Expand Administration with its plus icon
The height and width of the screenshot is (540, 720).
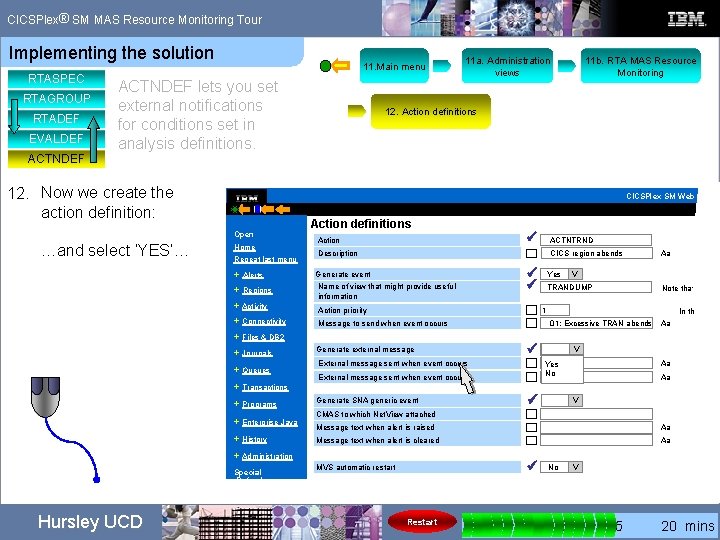(x=236, y=456)
